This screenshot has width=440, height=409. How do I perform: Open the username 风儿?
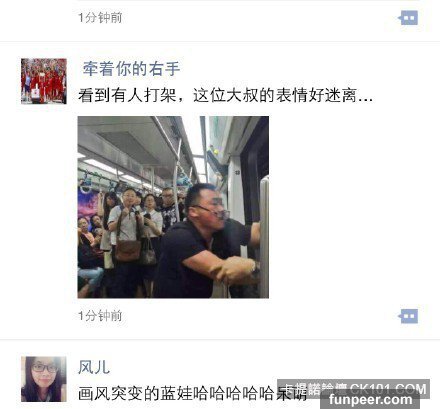94,367
